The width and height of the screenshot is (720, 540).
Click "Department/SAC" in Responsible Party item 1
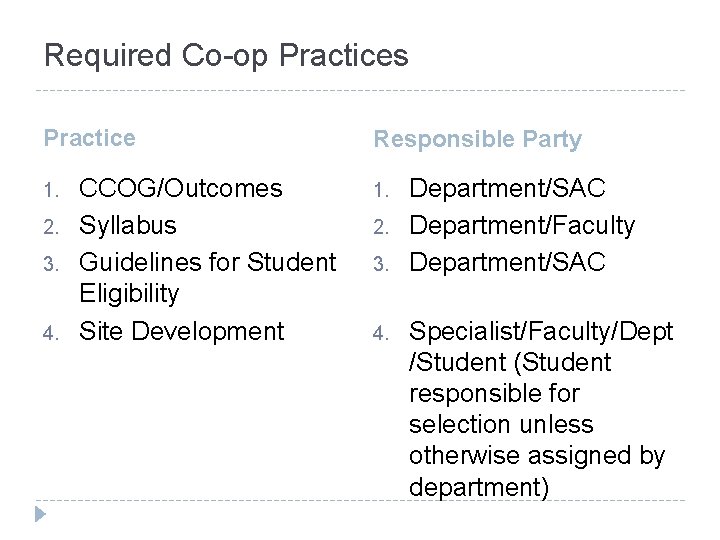coord(508,188)
